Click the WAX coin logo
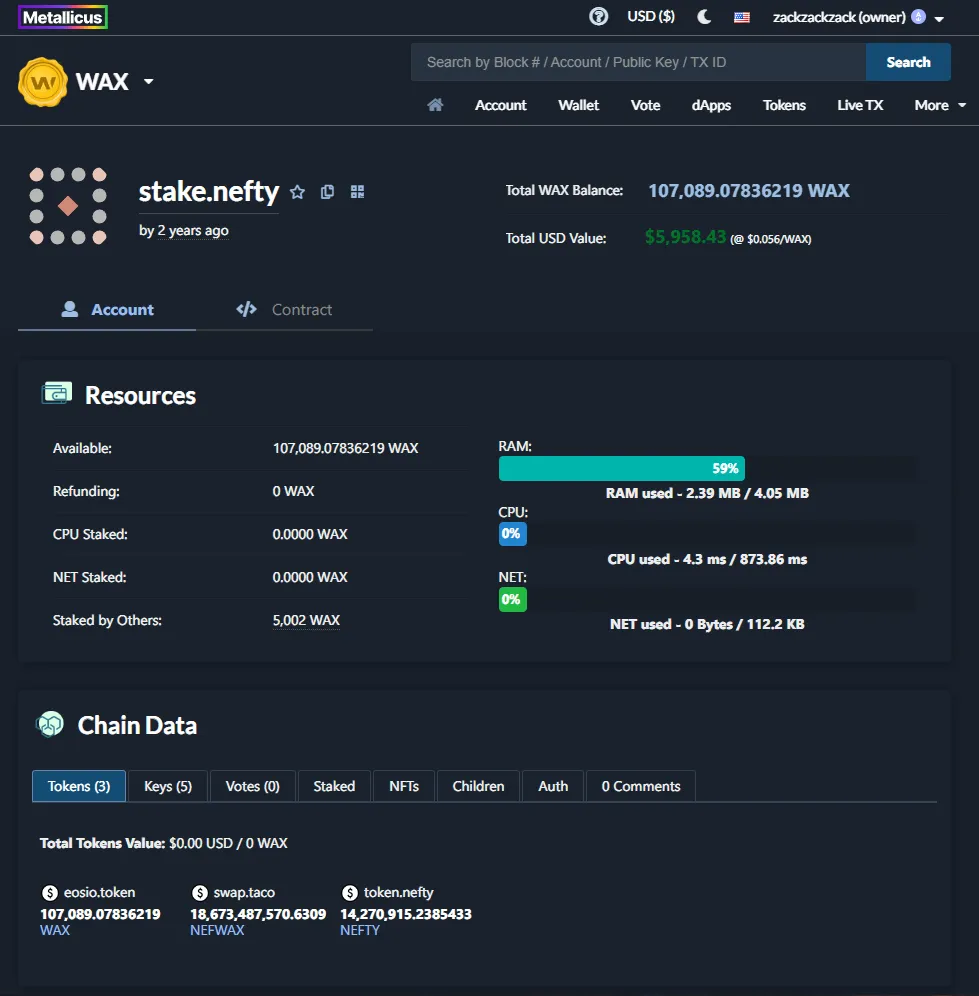 [x=43, y=82]
